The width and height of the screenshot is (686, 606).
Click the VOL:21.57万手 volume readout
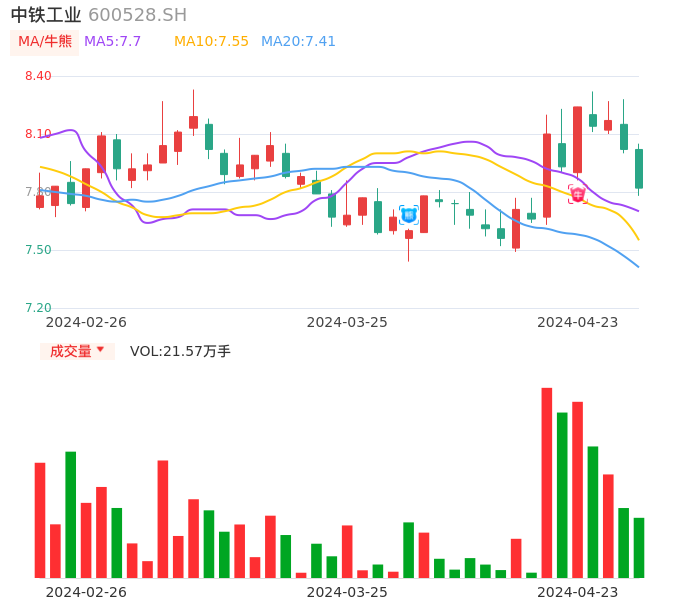coord(180,351)
